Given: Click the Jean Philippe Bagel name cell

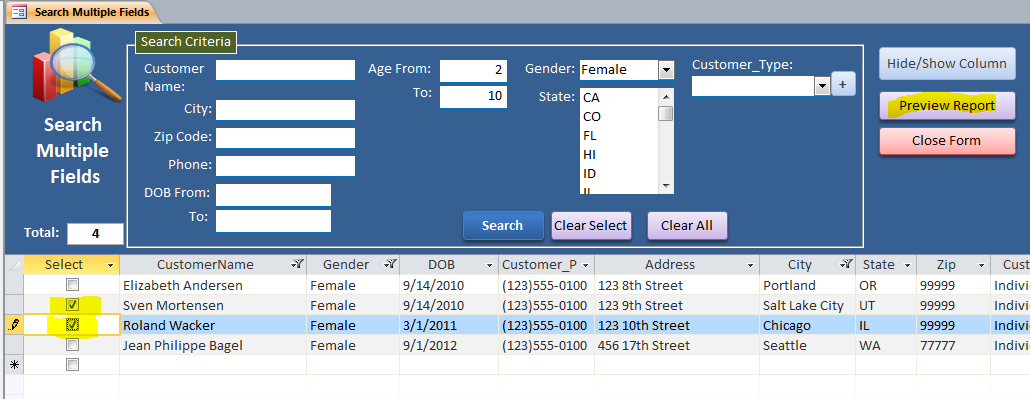Looking at the screenshot, I should [213, 344].
